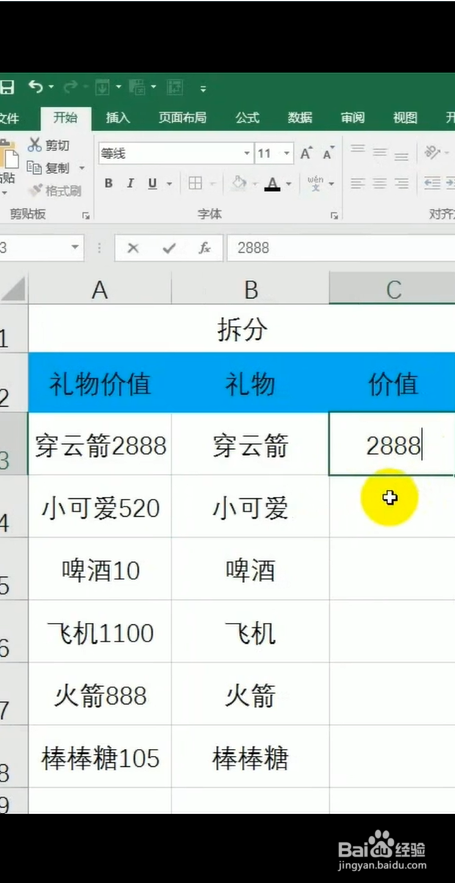Open the font name 等线 dropdown
455x883 pixels.
coord(247,153)
